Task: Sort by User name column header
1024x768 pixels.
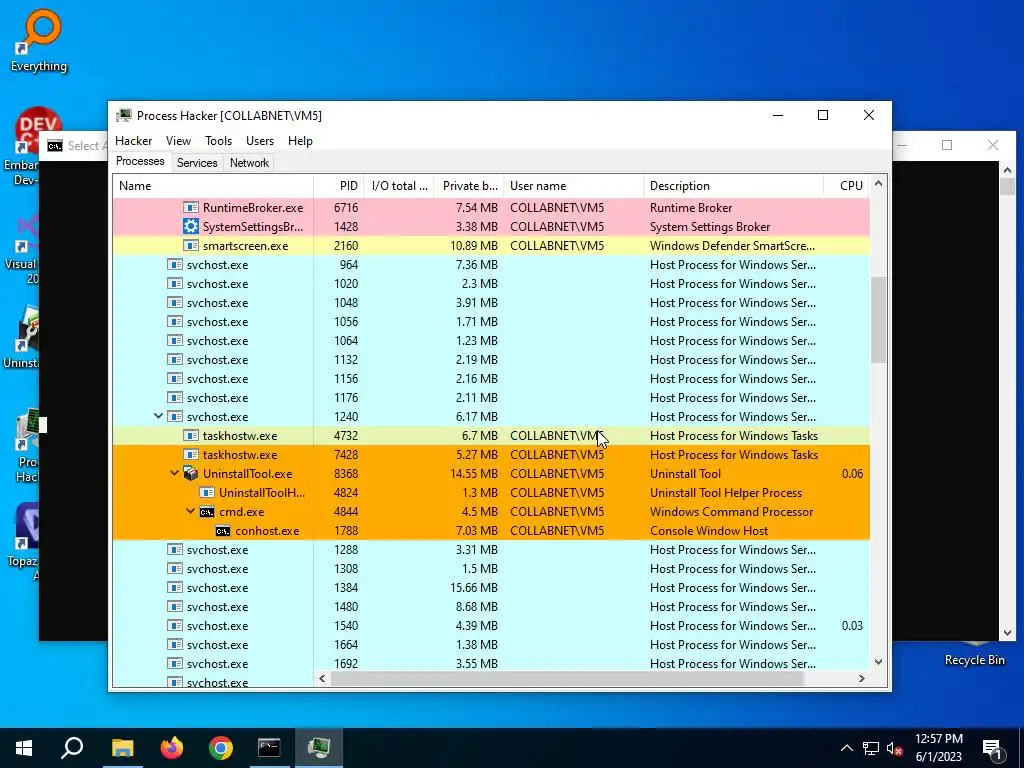Action: (x=573, y=186)
